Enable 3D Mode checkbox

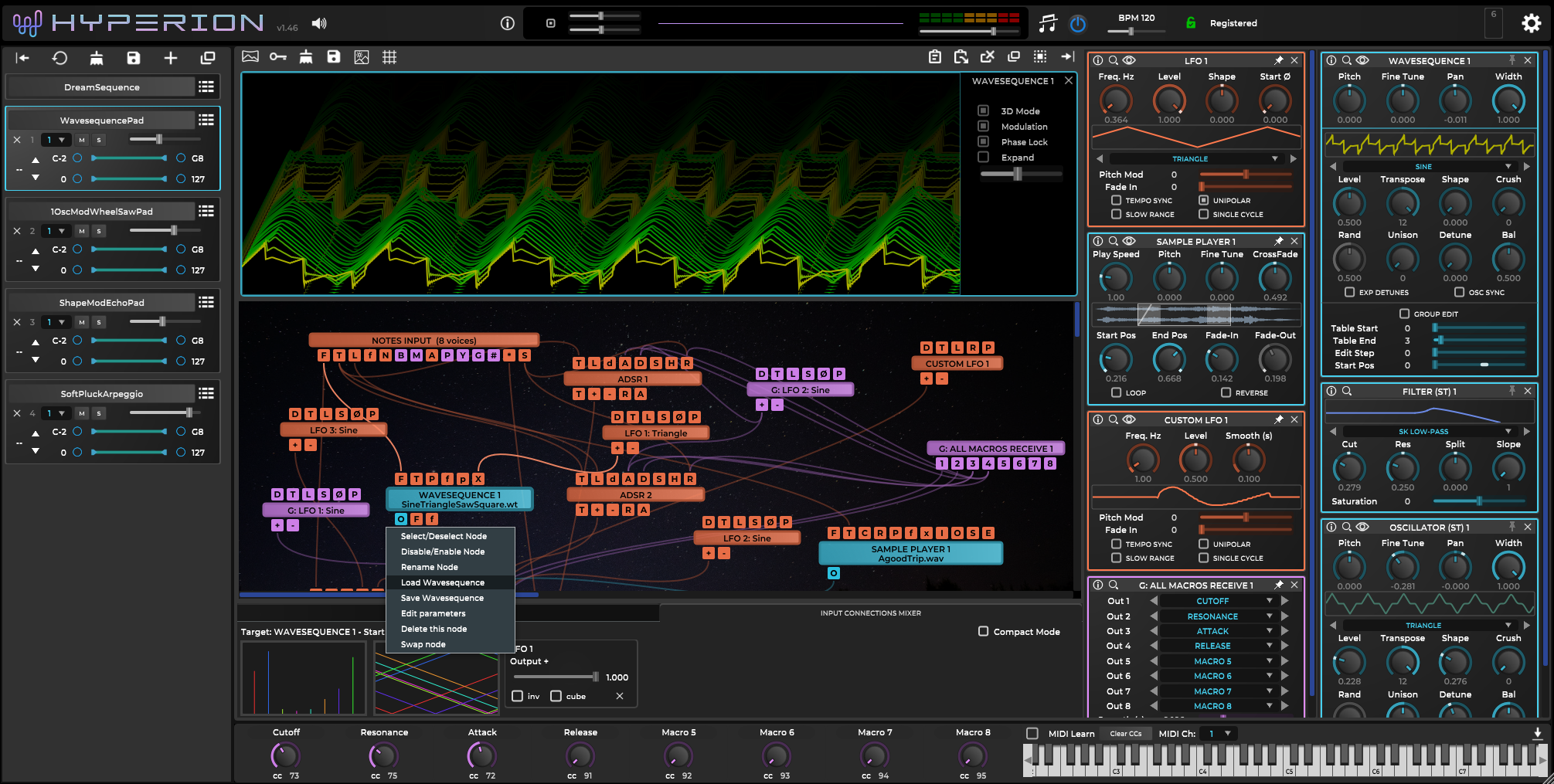pos(984,110)
